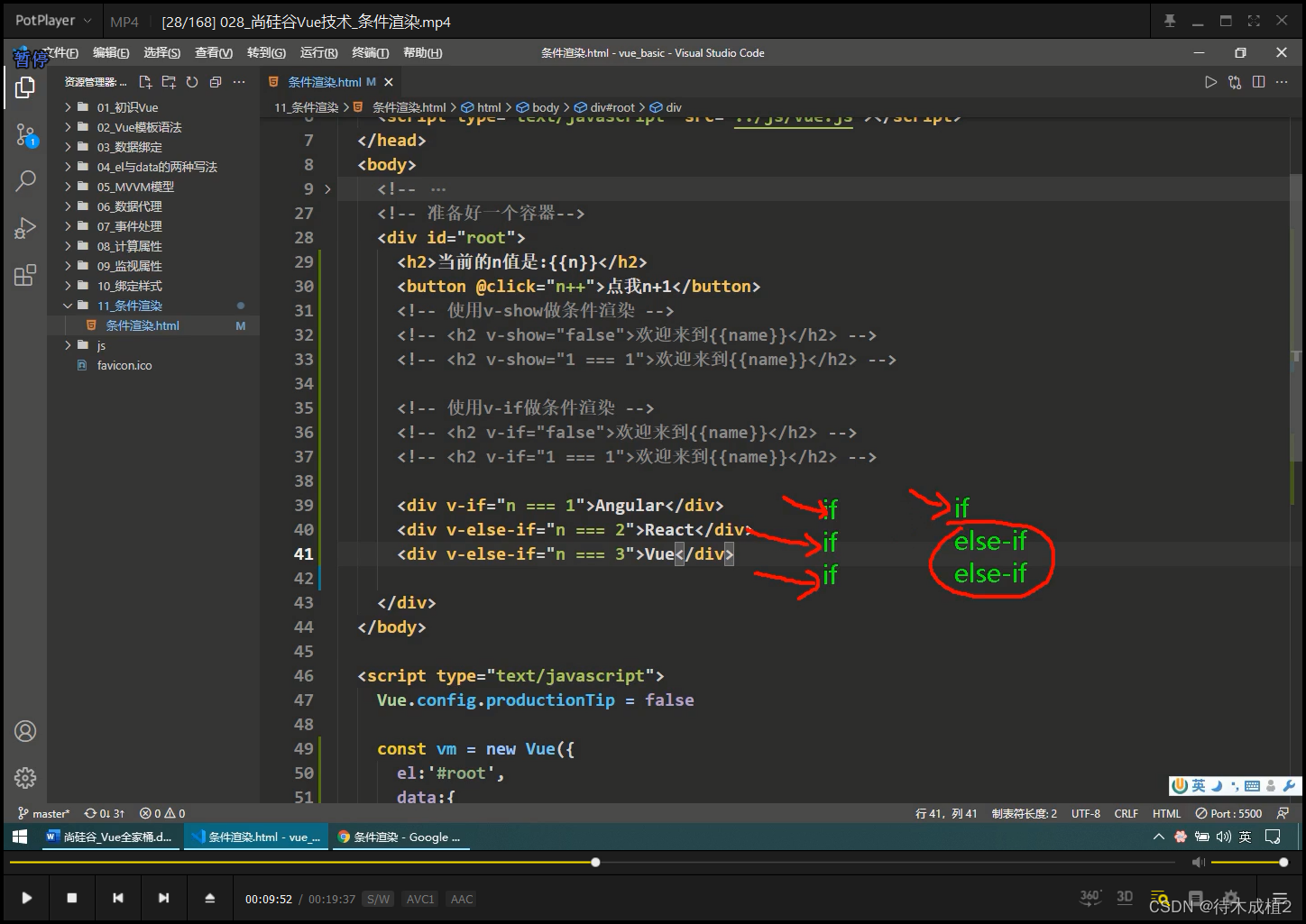Open changes compare icon in editor toolbar
1306x924 pixels.
[x=1235, y=82]
